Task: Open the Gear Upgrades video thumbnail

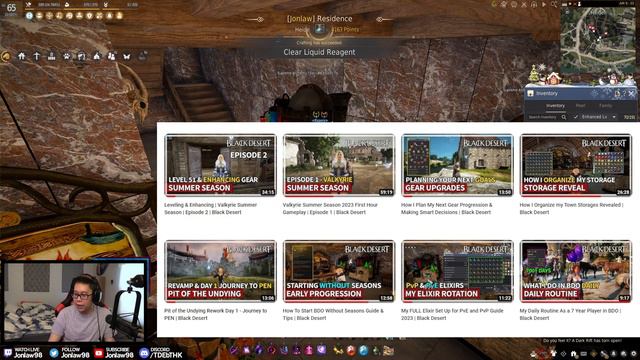Action: click(x=457, y=165)
